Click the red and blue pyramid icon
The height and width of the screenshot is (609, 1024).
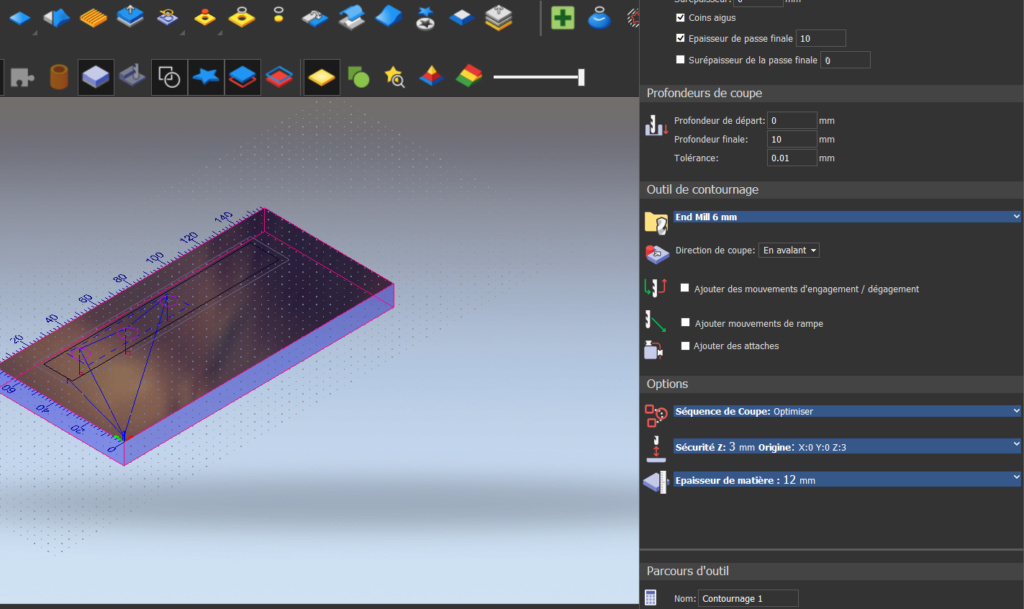(x=431, y=76)
